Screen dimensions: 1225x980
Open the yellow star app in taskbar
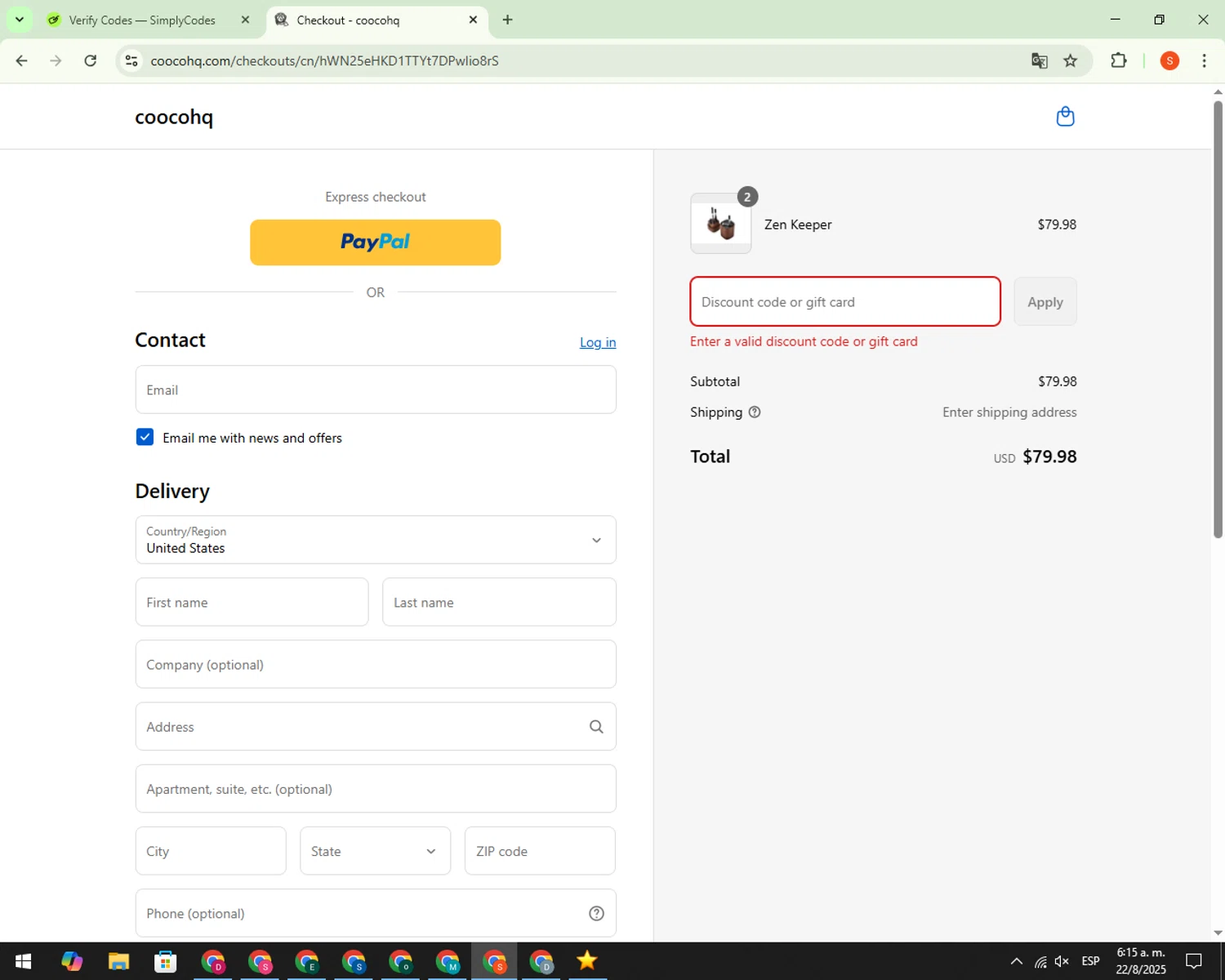pyautogui.click(x=587, y=961)
